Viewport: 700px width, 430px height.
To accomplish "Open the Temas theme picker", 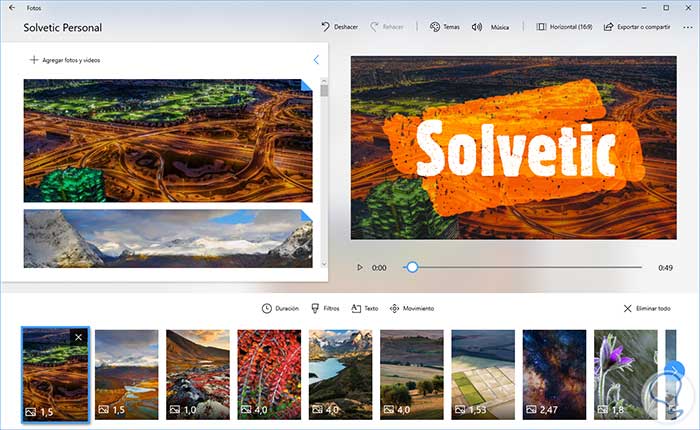I will 445,27.
